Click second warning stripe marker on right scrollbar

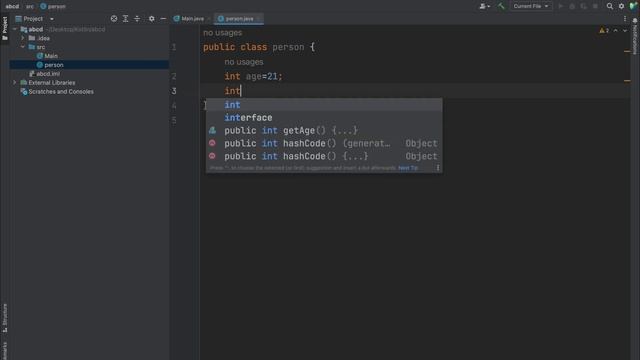click(627, 81)
